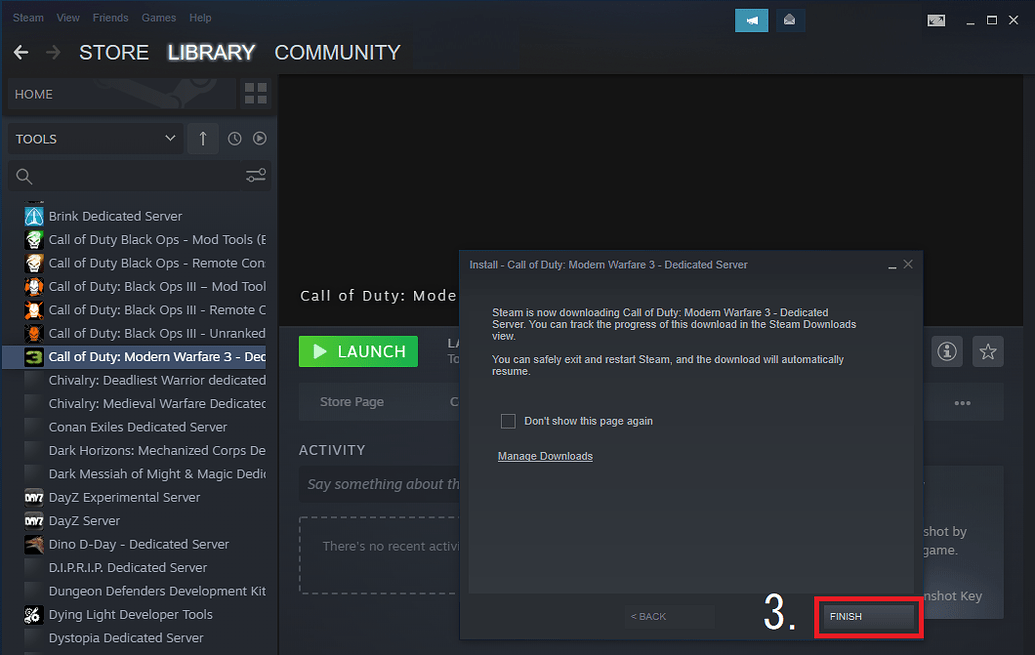Open the Store Page tab
Viewport: 1035px width, 655px height.
[350, 401]
